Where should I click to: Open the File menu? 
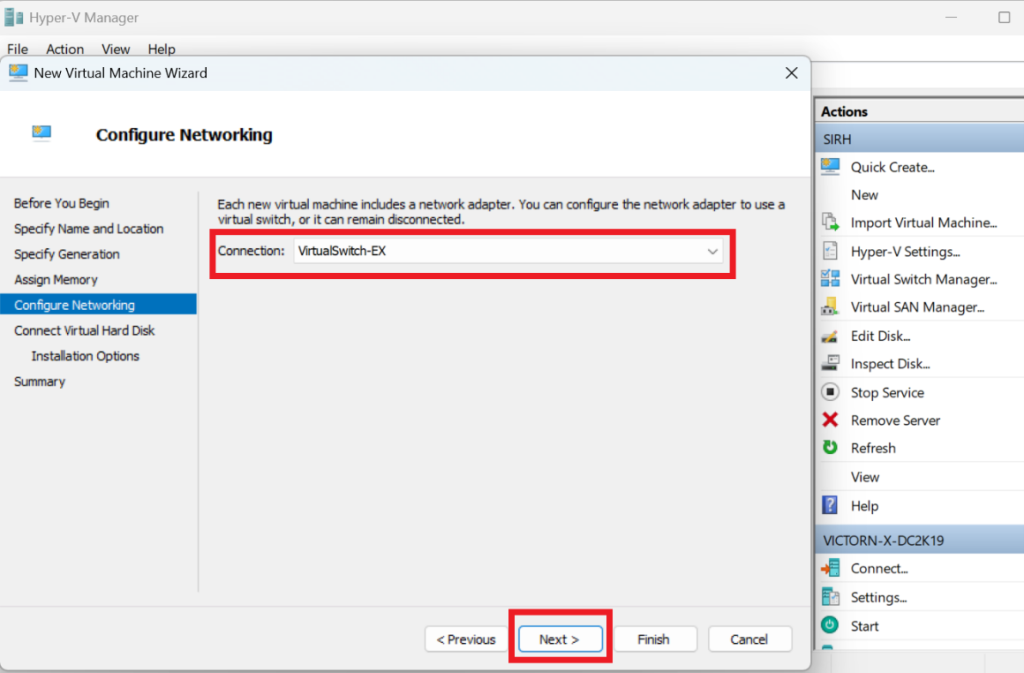[17, 49]
